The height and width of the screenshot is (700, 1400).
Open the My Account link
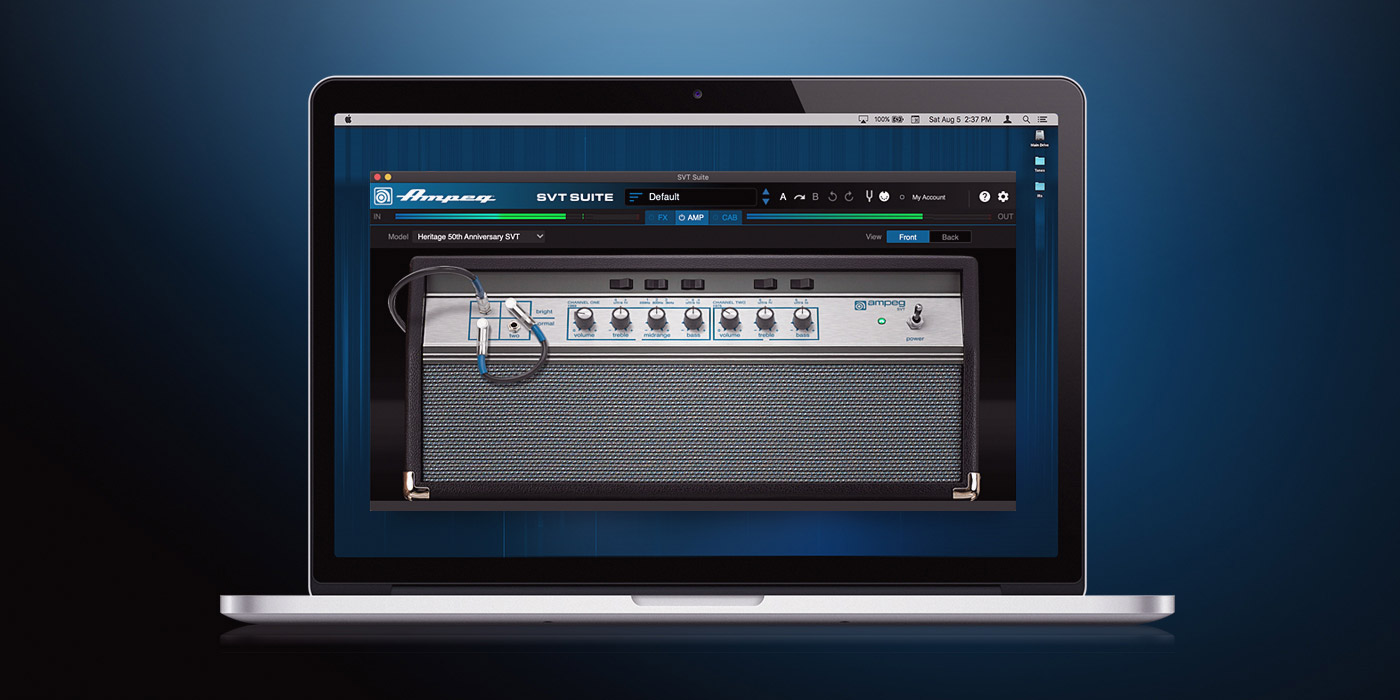(928, 197)
